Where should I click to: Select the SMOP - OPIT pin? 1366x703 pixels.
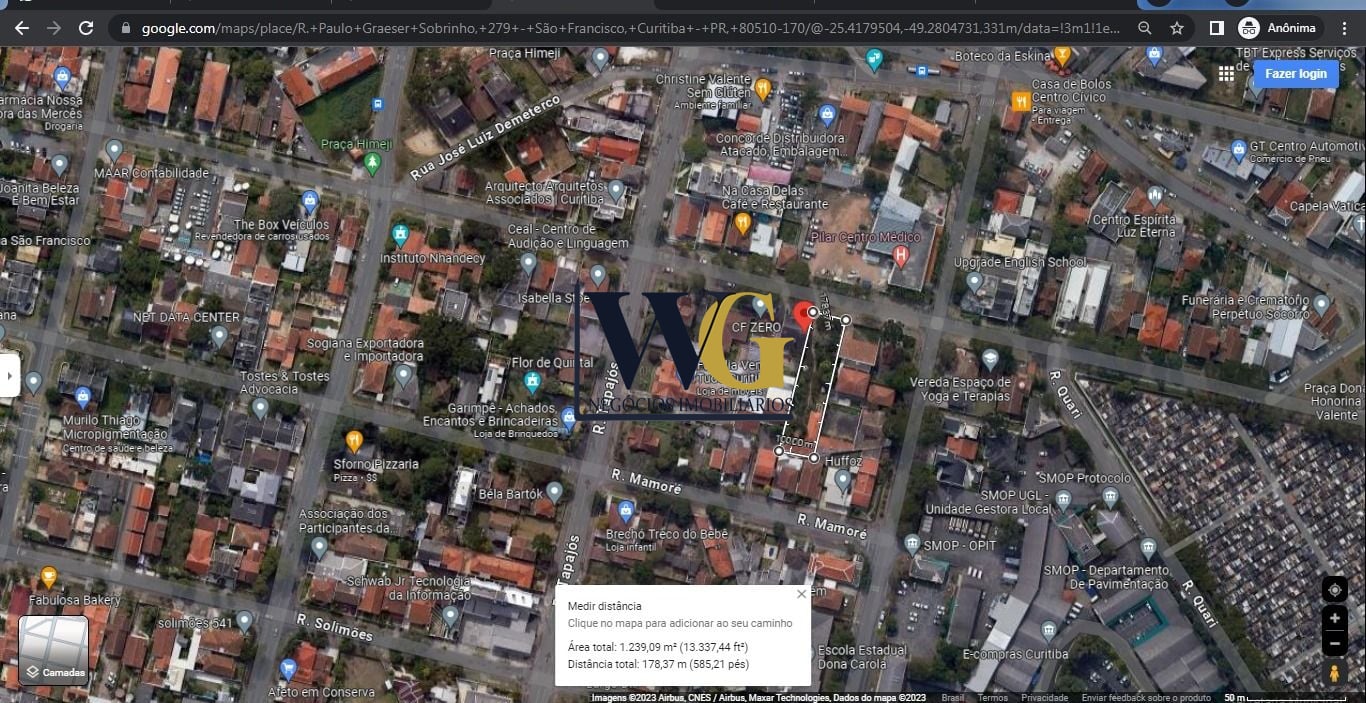pos(912,544)
